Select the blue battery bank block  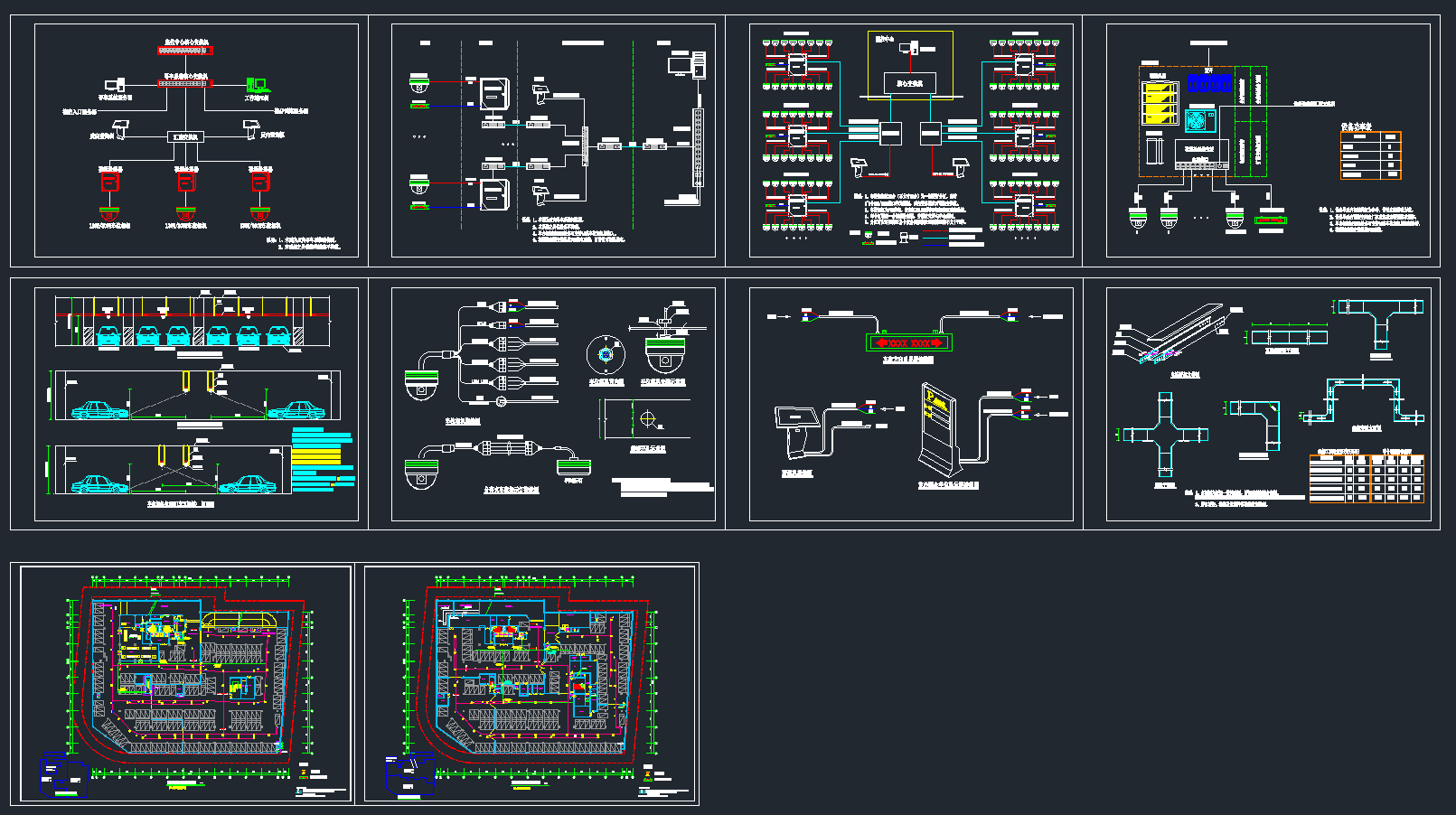click(1209, 82)
